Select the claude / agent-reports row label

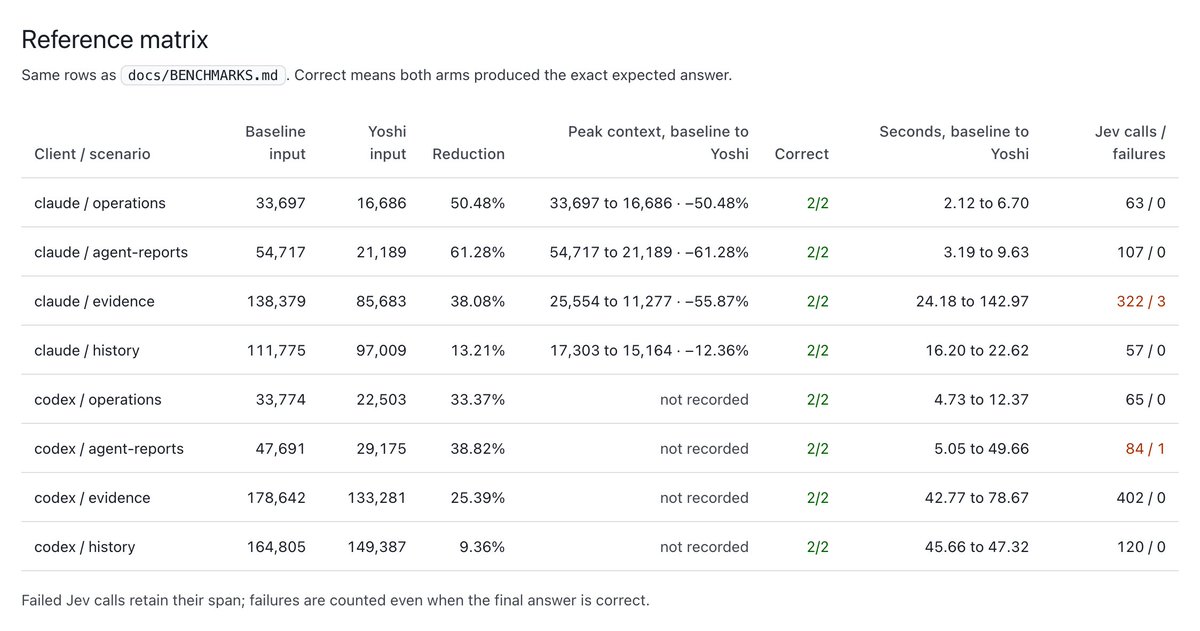pos(111,252)
